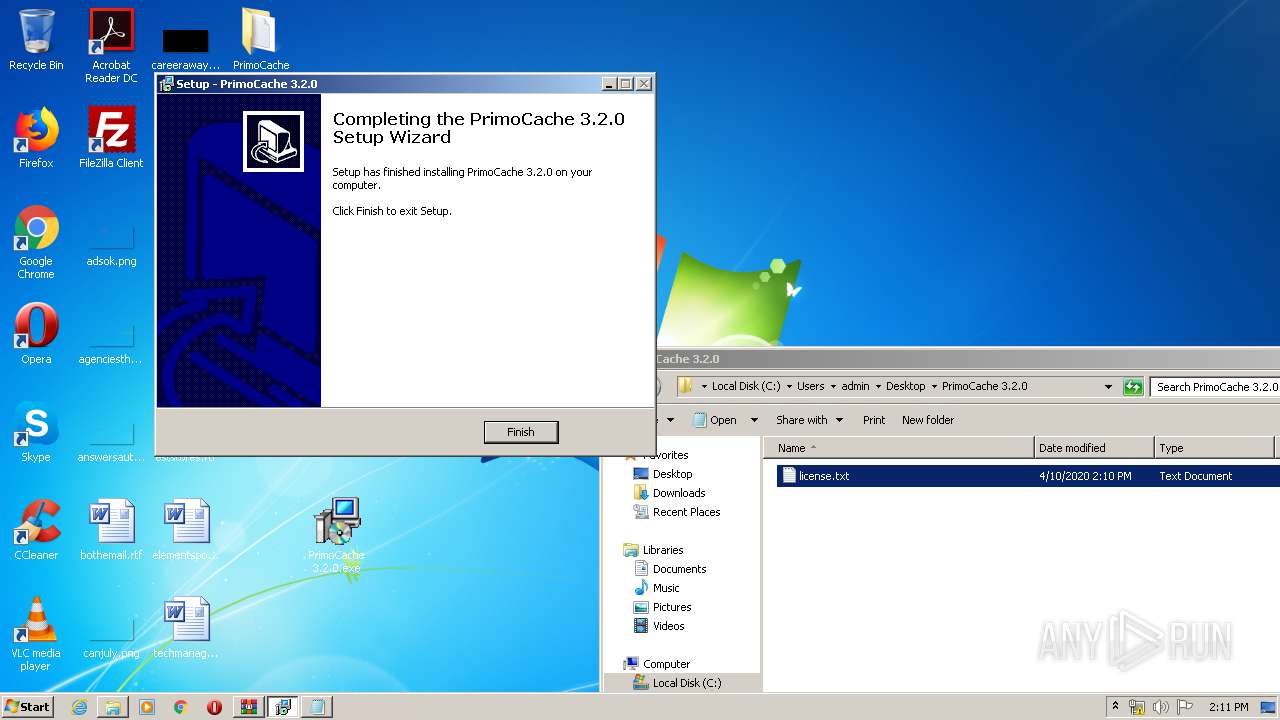
Task: Select the PrimoCache folder on the desktop
Action: coord(260,40)
